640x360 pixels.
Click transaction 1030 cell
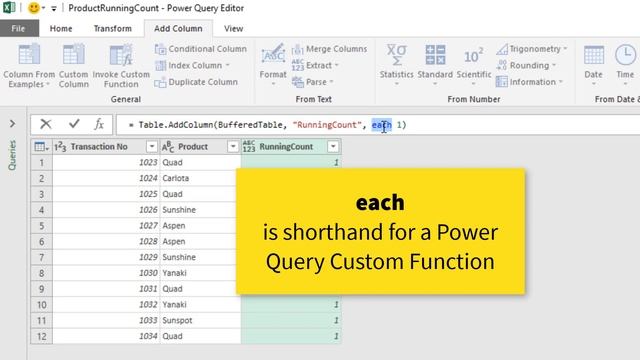tap(106, 273)
